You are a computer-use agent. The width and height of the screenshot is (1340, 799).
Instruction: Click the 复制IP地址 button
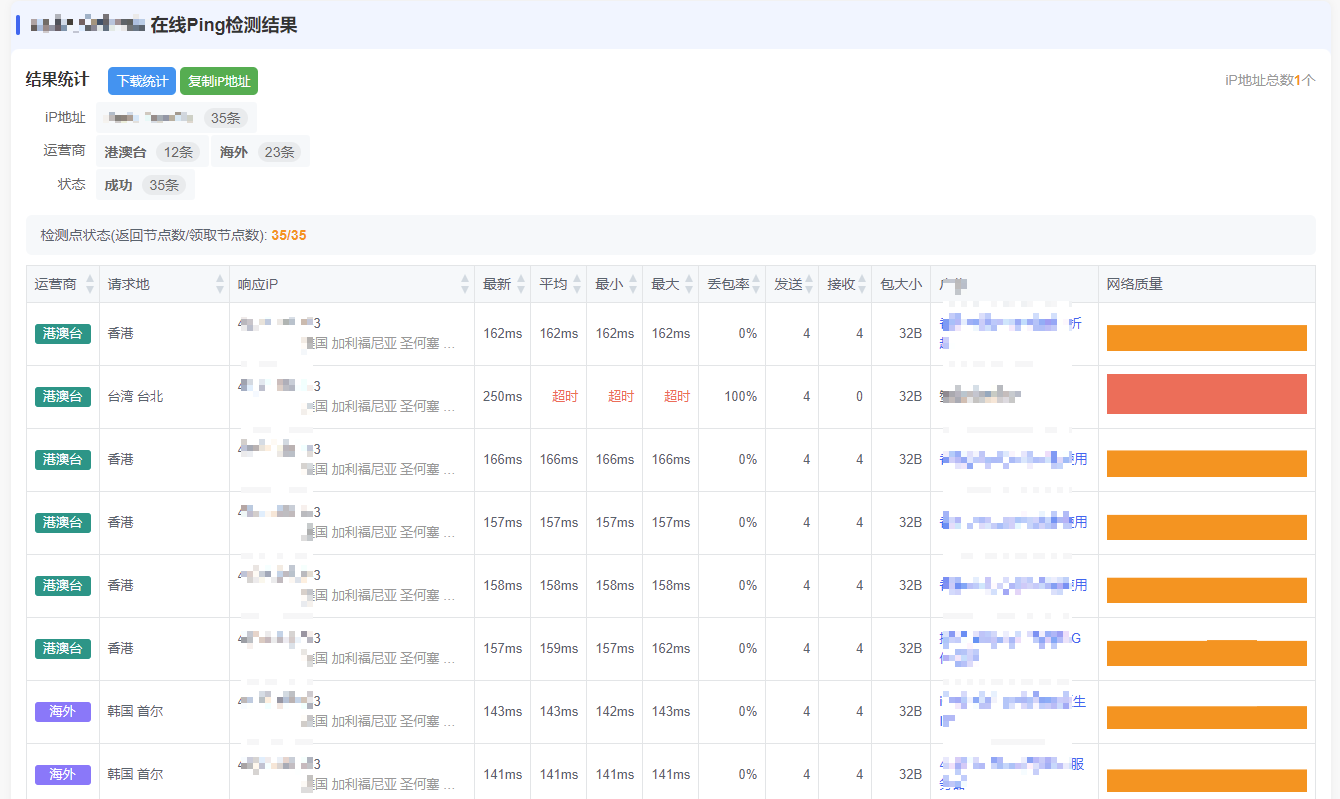219,81
